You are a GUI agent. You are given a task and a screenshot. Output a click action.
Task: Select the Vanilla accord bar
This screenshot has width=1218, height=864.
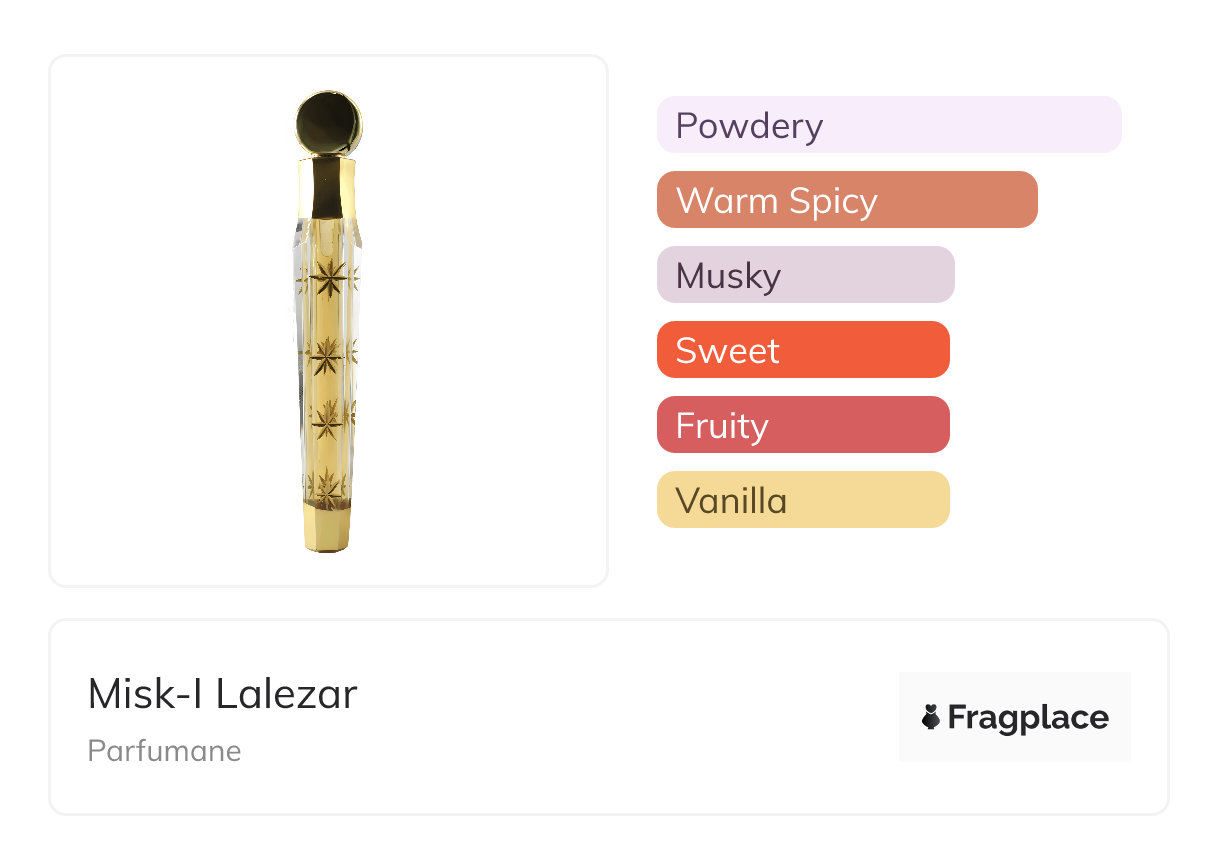point(802,500)
